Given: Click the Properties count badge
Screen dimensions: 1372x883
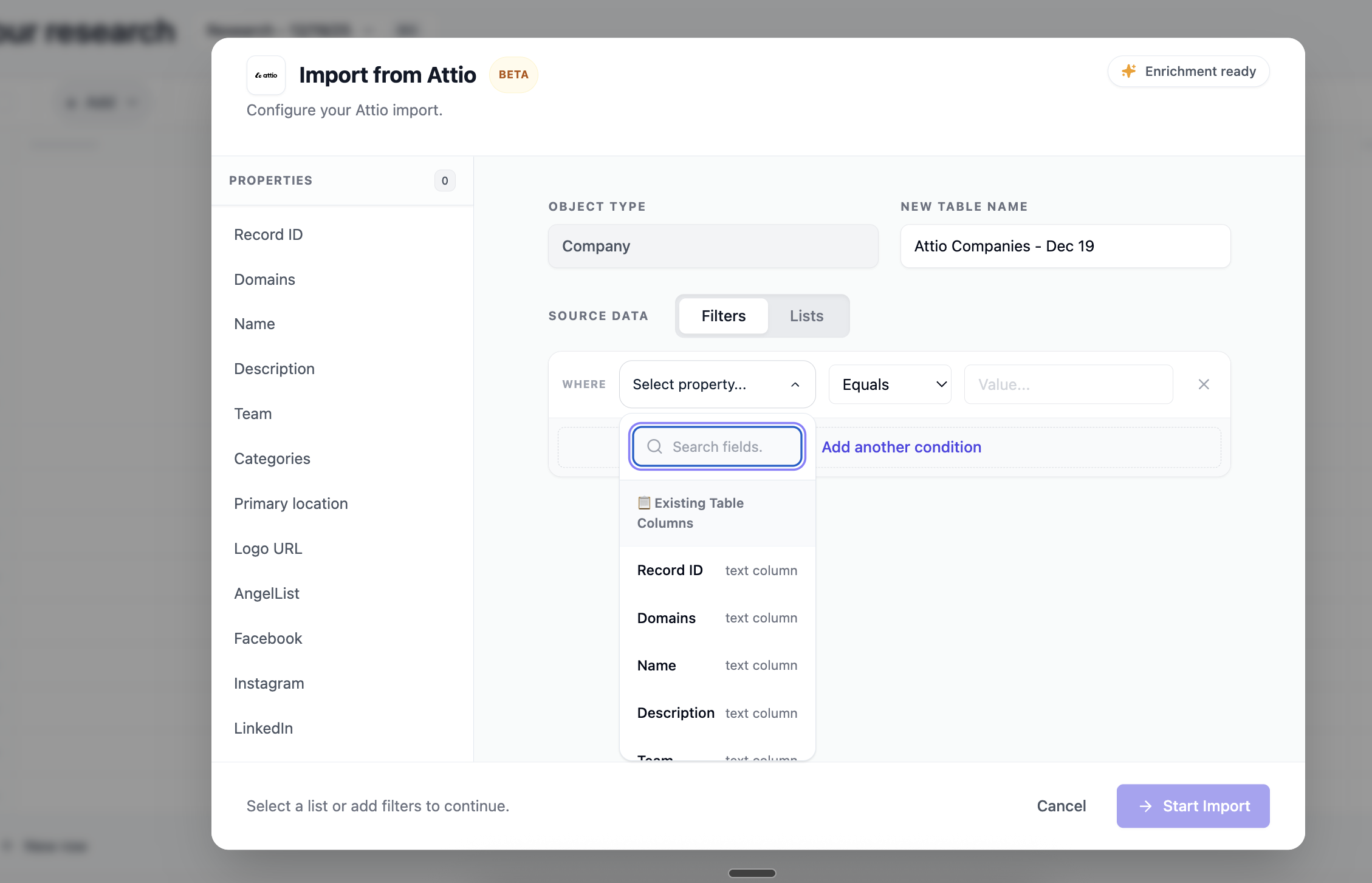Looking at the screenshot, I should click(445, 180).
